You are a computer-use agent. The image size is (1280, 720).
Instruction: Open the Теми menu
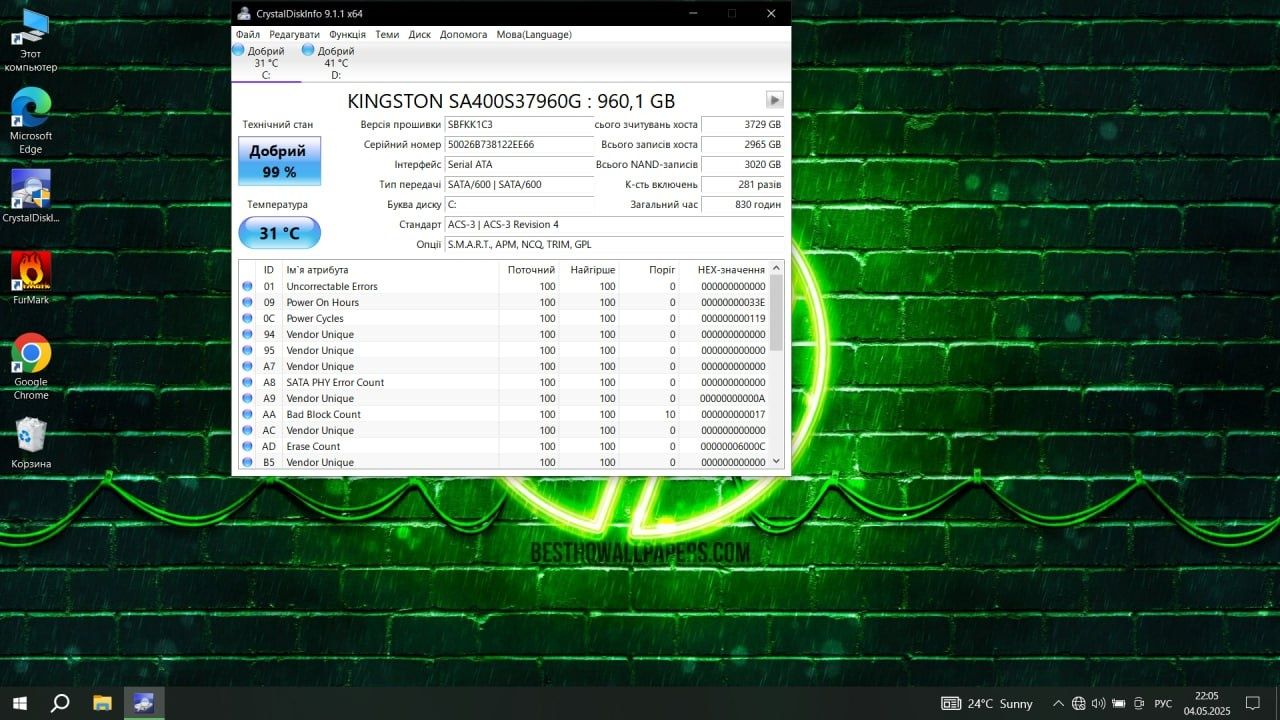click(387, 34)
